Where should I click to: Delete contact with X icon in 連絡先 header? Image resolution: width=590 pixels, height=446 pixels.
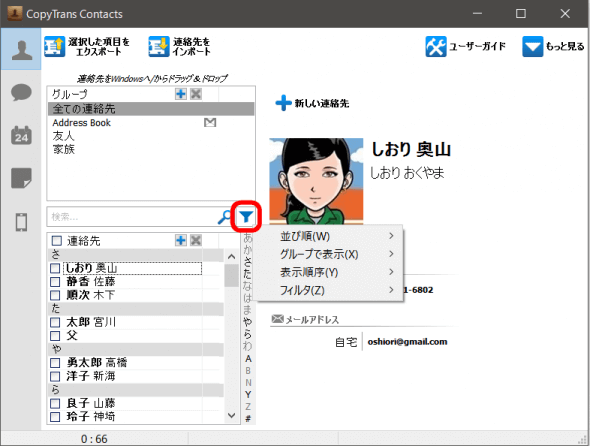point(196,240)
